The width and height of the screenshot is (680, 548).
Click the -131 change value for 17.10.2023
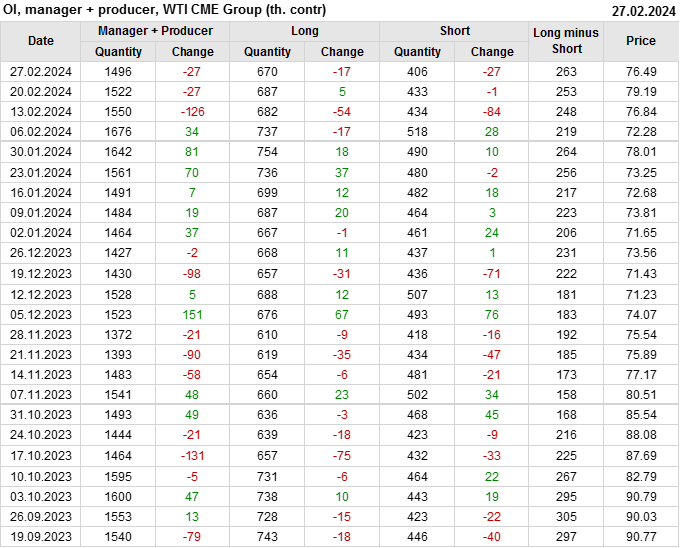[x=192, y=456]
